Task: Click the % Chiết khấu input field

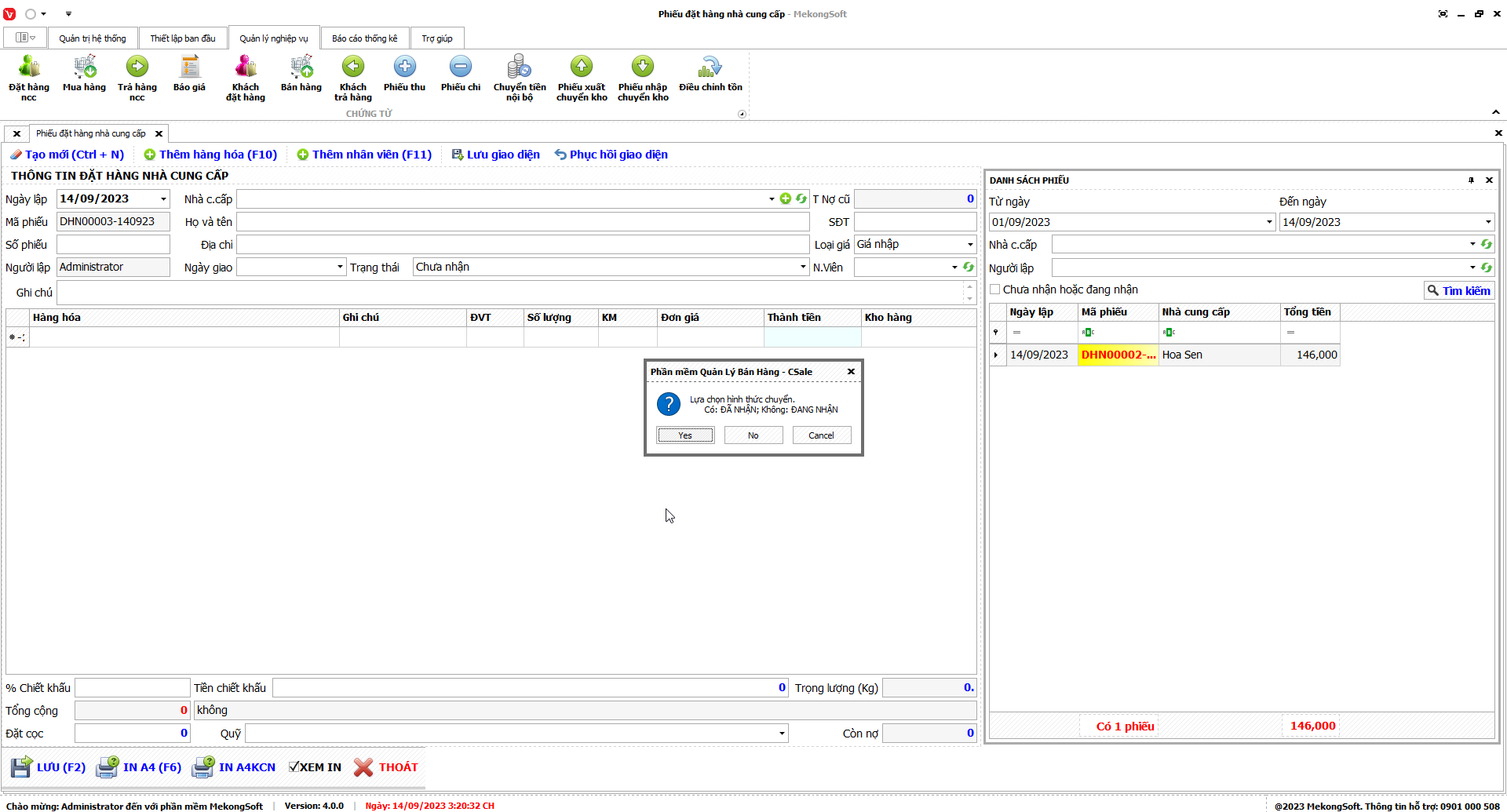Action: point(133,688)
